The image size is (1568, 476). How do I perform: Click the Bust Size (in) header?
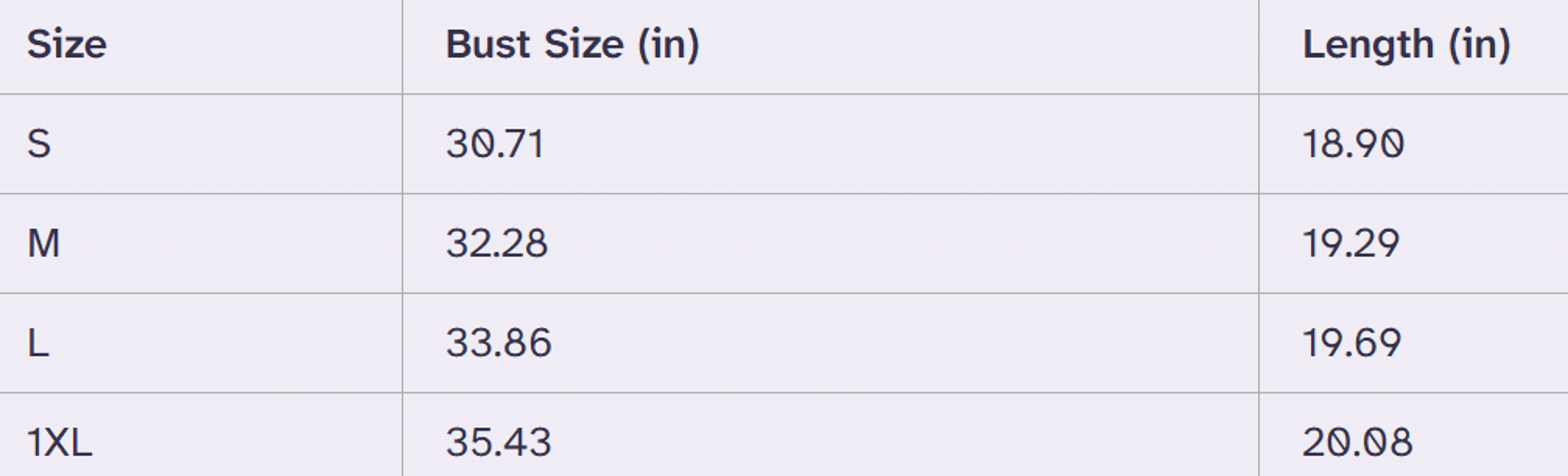tap(573, 44)
